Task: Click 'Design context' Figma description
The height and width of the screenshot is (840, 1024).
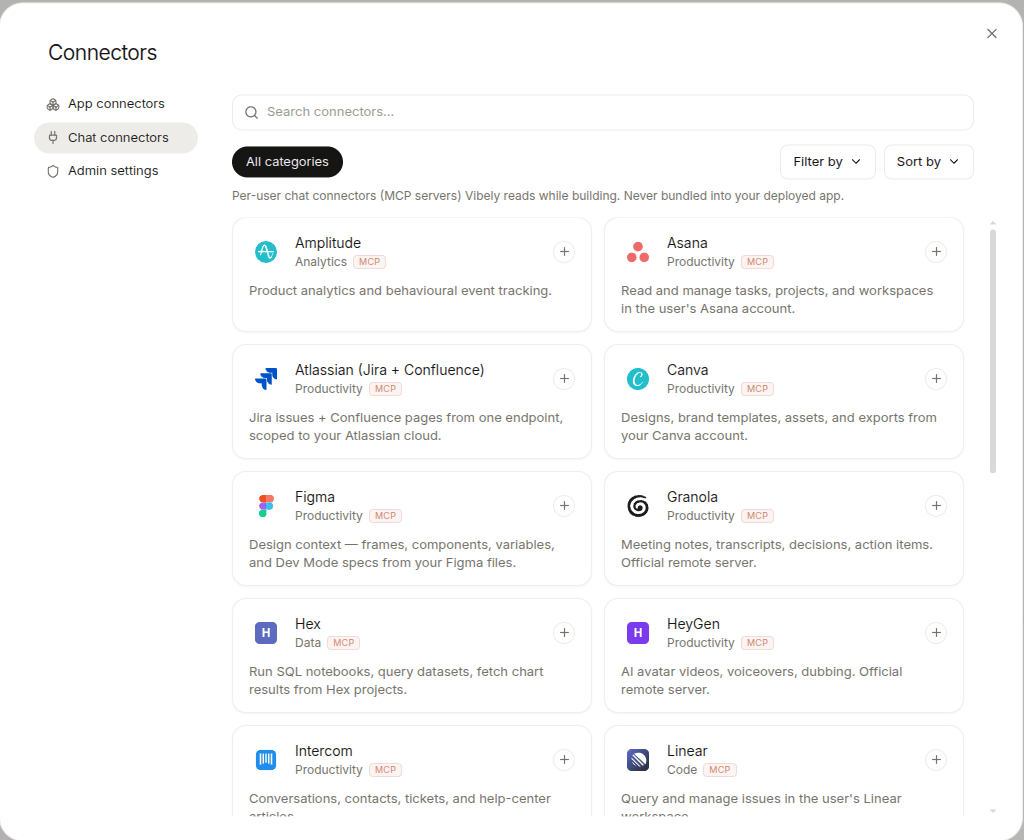Action: pyautogui.click(x=402, y=554)
